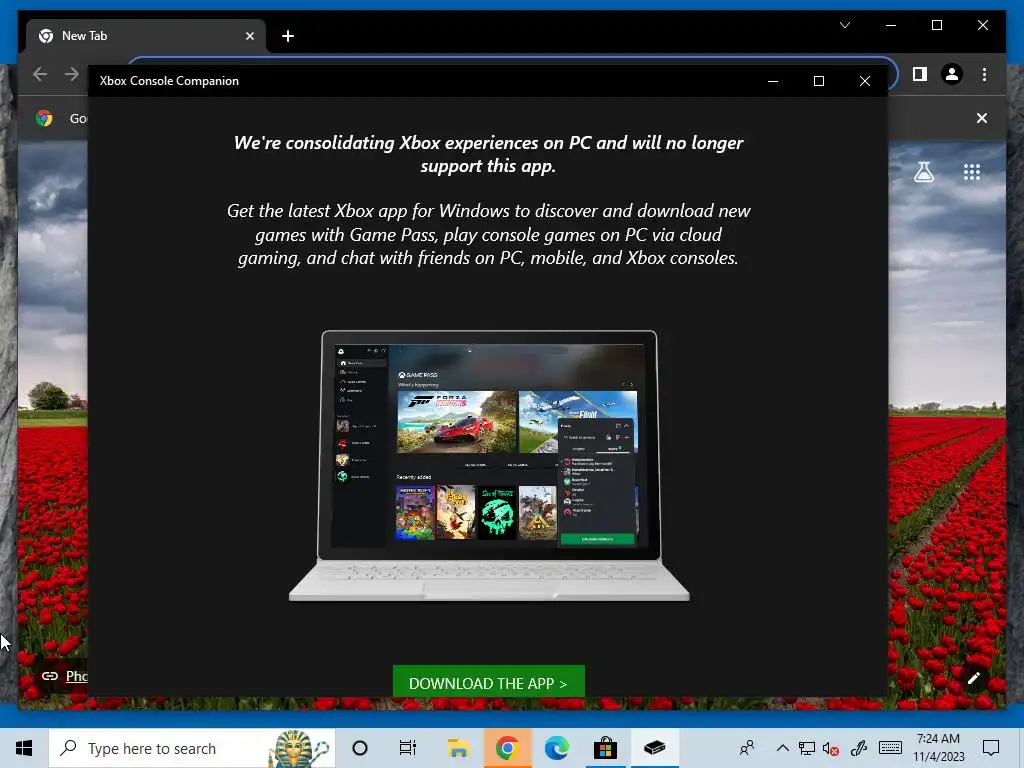1024x768 pixels.
Task: Open the notification center icon
Action: tap(991, 748)
